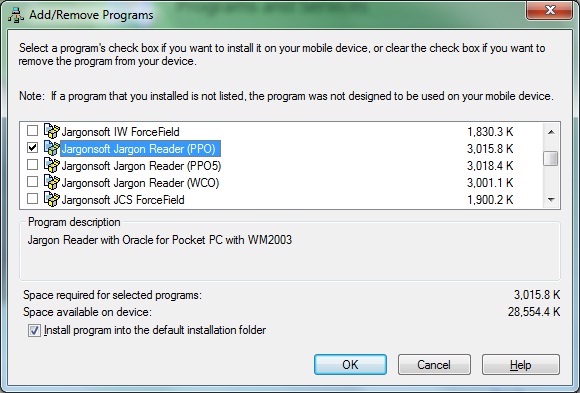Click the JCS ForceField package icon
This screenshot has width=580, height=393.
52,199
